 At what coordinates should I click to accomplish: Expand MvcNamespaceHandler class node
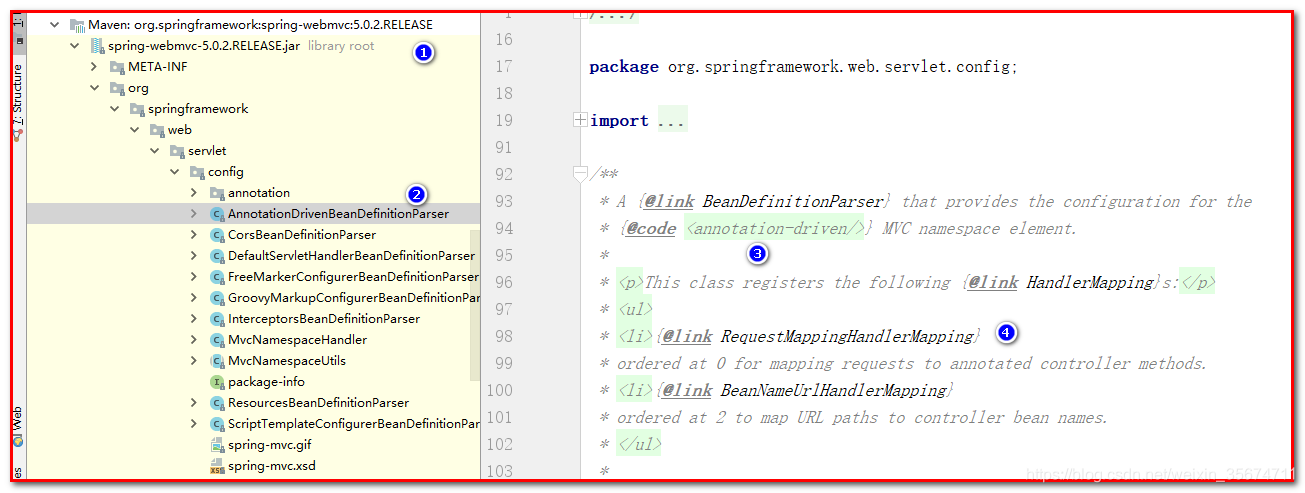(x=194, y=339)
